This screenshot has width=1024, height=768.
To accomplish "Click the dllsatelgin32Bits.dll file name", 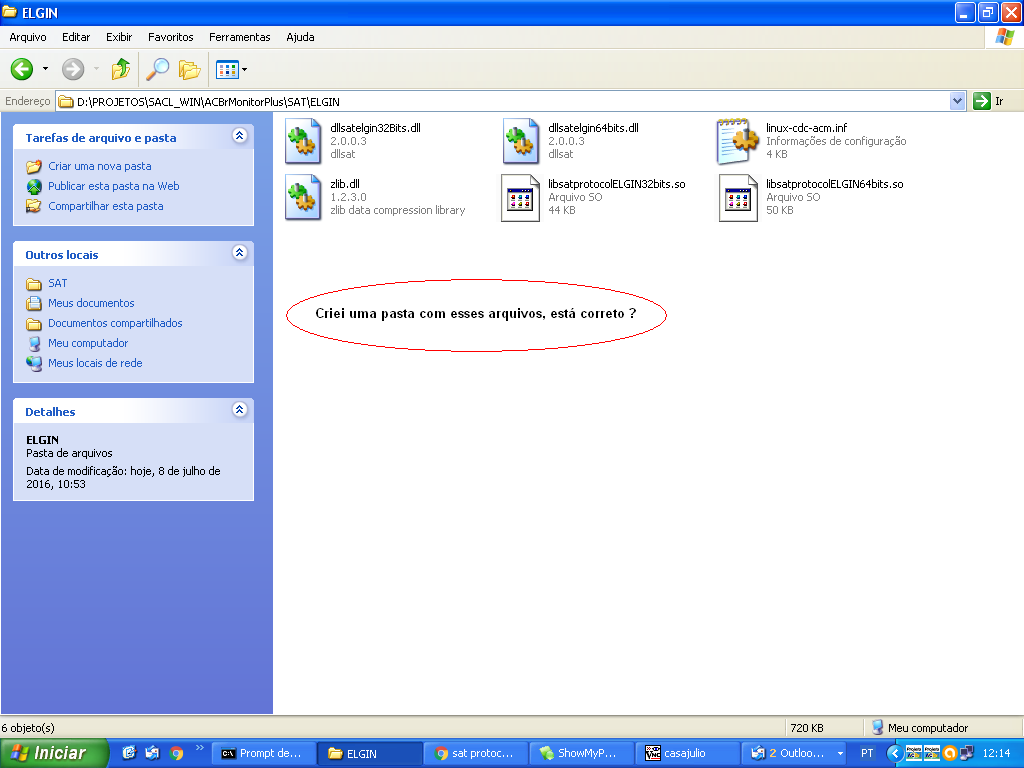I will [x=376, y=128].
